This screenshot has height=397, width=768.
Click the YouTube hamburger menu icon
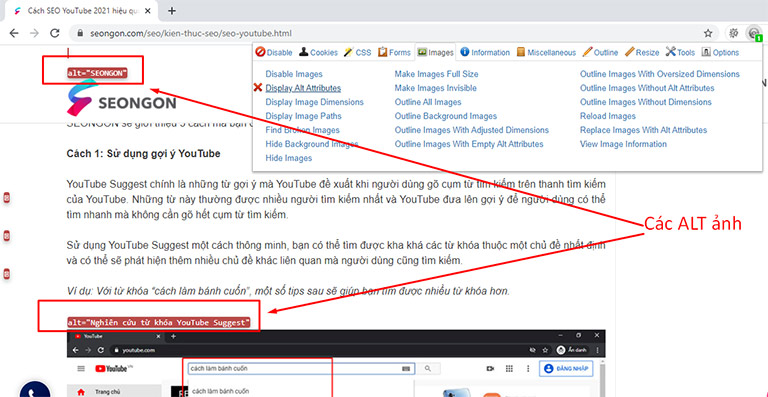(x=81, y=369)
